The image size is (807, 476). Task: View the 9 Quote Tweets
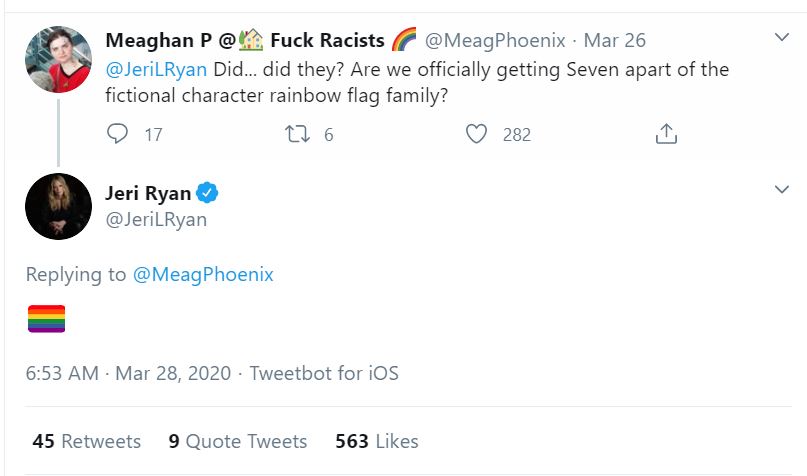click(x=238, y=441)
